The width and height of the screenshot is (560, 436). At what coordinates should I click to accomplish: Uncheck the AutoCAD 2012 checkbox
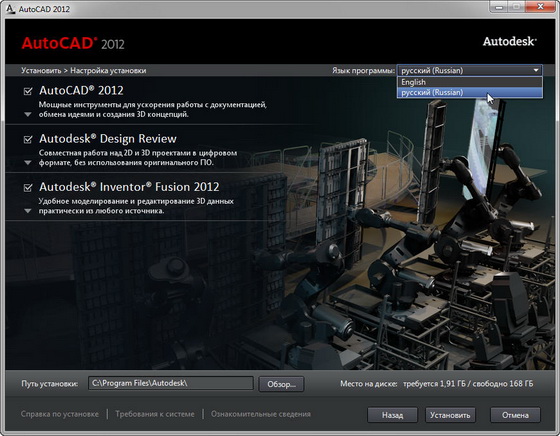(28, 91)
